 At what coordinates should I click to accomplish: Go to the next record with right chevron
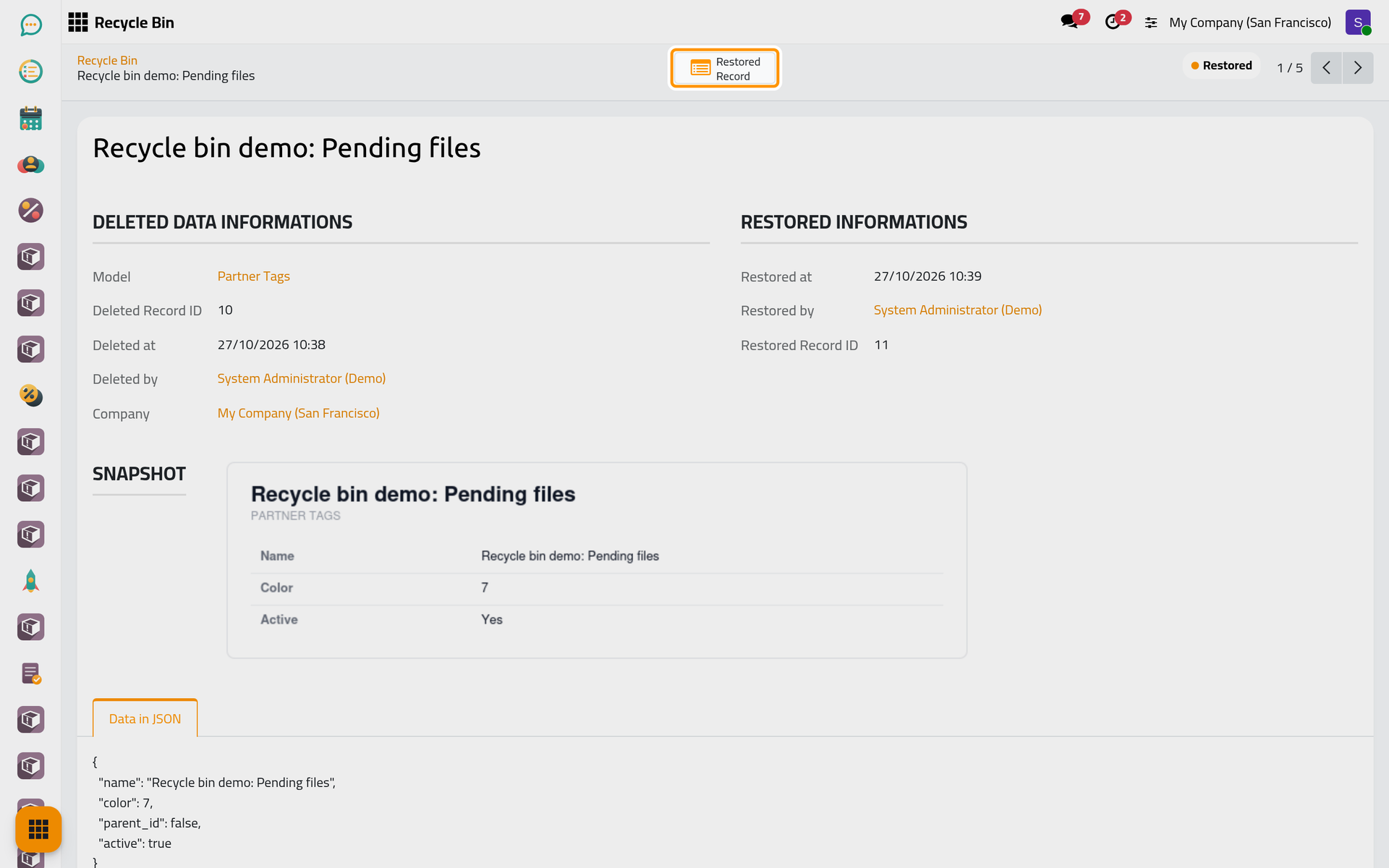[x=1358, y=68]
